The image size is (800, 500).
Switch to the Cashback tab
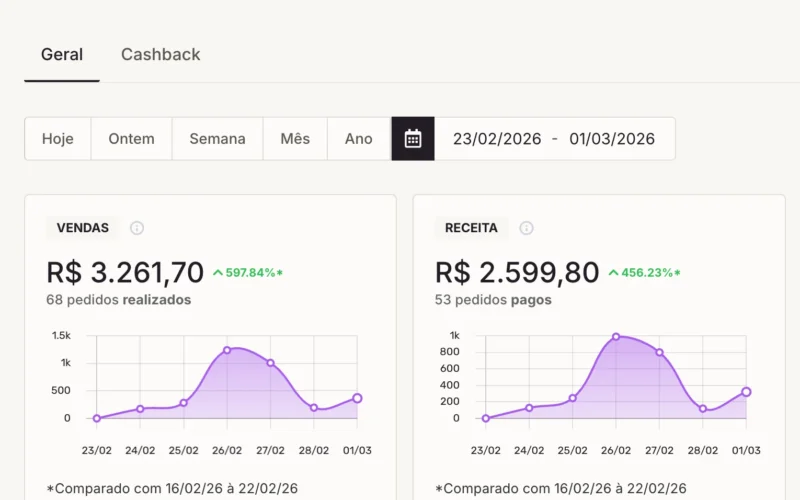[x=160, y=55]
